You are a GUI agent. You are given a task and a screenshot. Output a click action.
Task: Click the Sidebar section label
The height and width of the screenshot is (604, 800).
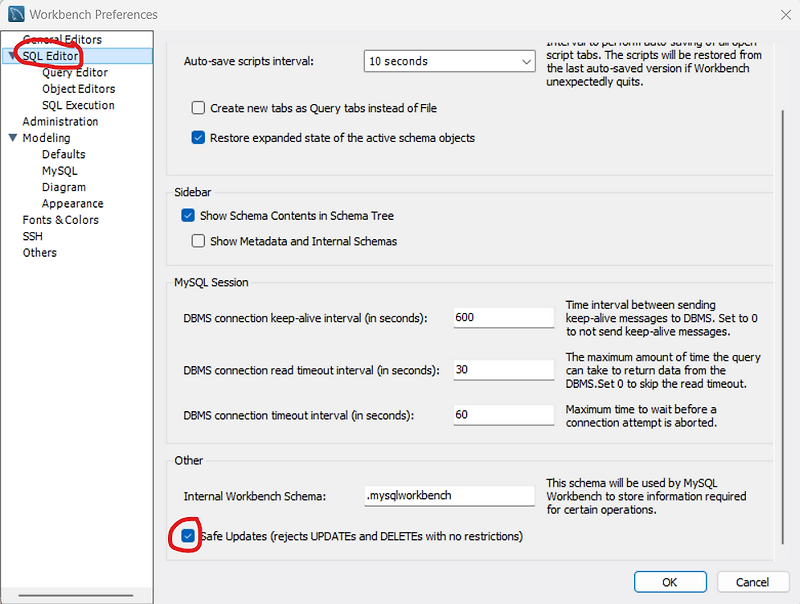(x=192, y=192)
